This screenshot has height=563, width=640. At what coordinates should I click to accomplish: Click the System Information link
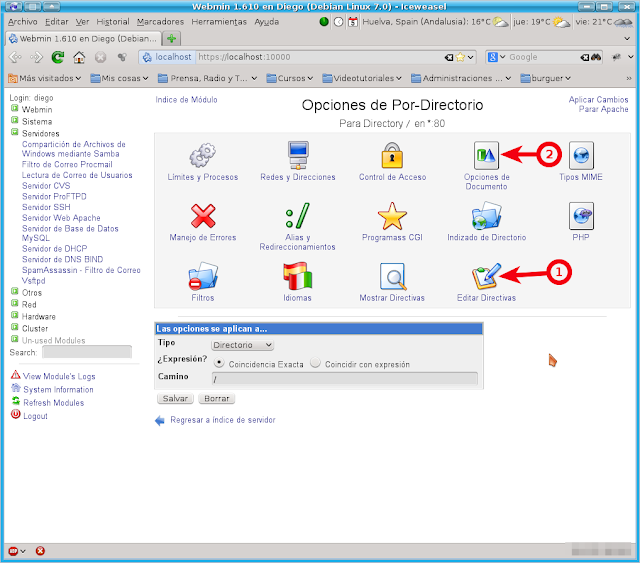pos(58,390)
